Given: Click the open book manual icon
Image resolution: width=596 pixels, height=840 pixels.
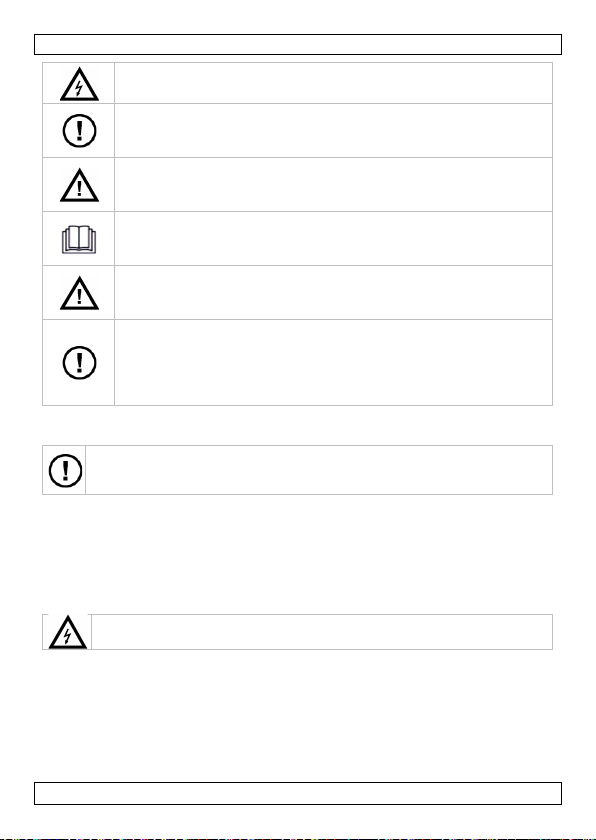Looking at the screenshot, I should click(x=79, y=239).
